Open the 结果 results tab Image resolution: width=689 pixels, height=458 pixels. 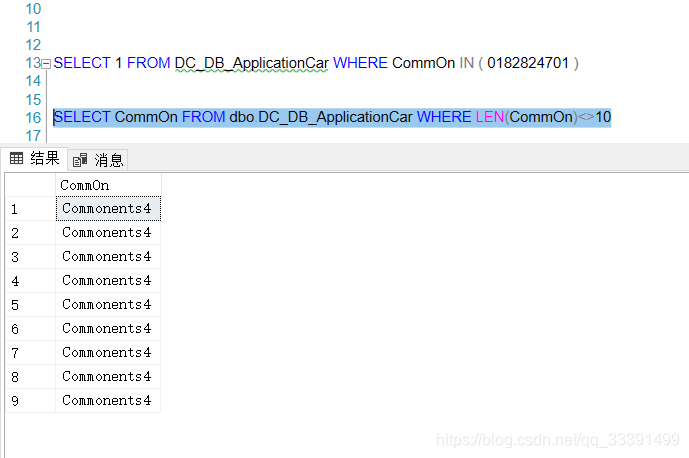tap(34, 158)
